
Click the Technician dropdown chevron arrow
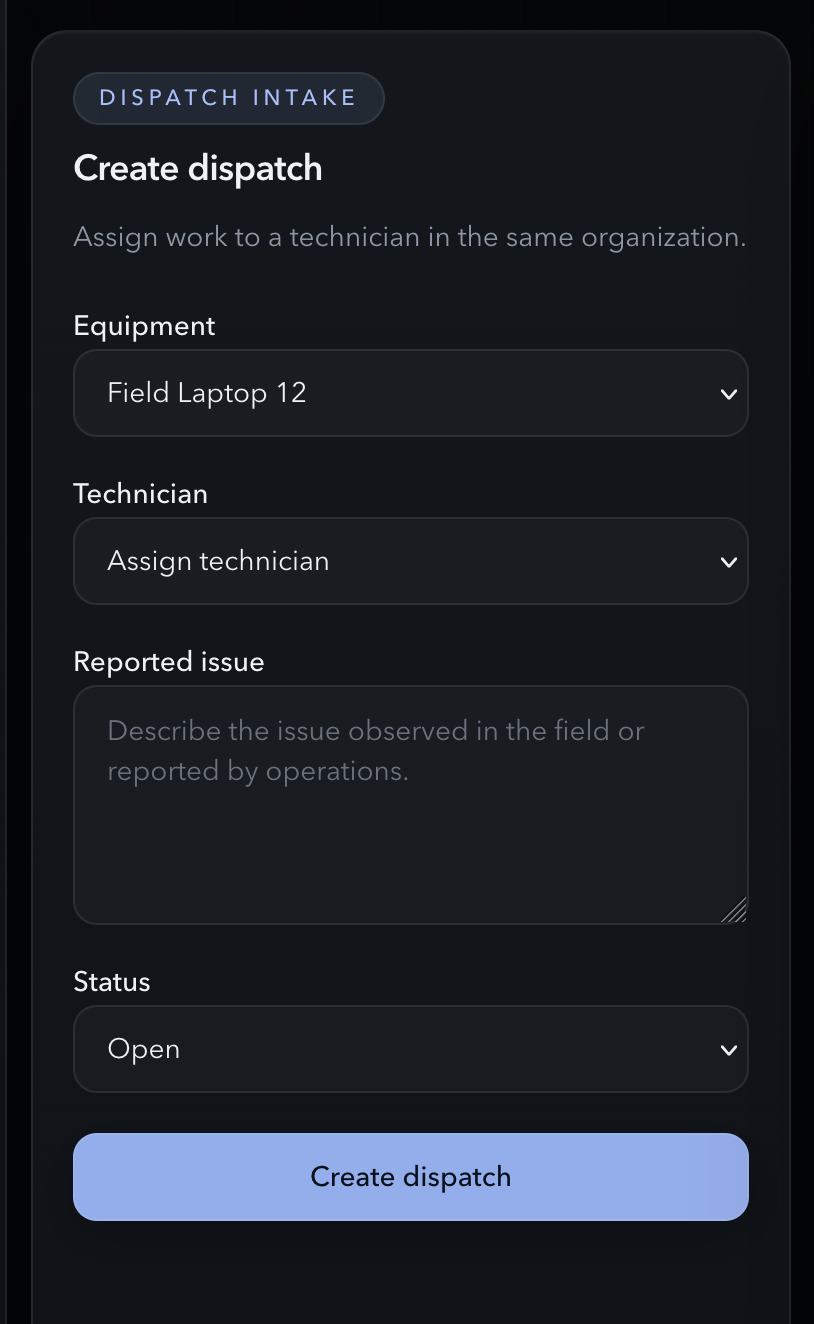tap(729, 561)
